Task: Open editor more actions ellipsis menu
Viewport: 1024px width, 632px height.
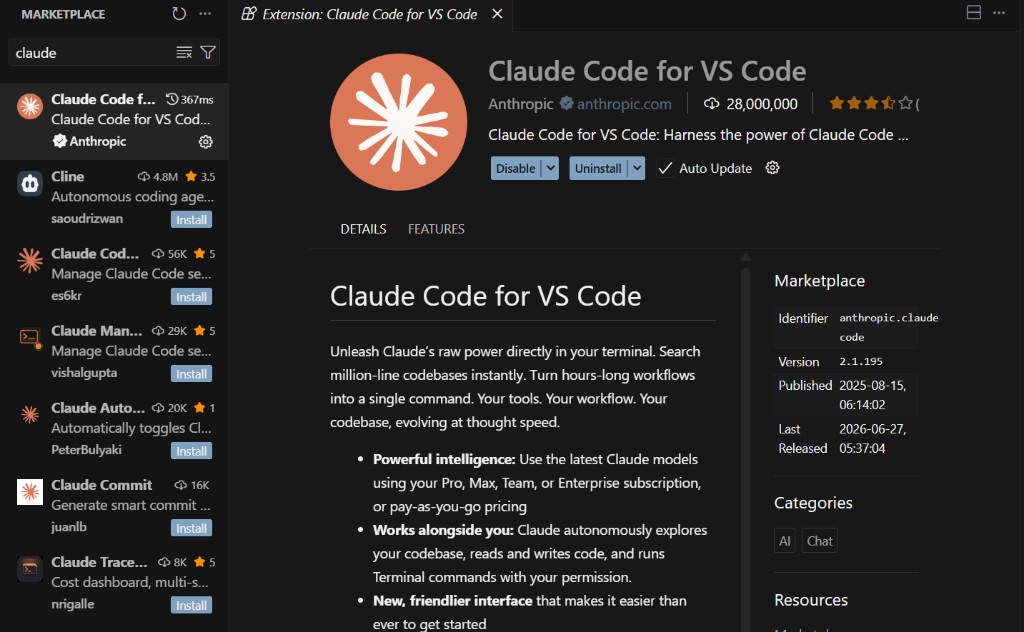Action: (x=999, y=12)
